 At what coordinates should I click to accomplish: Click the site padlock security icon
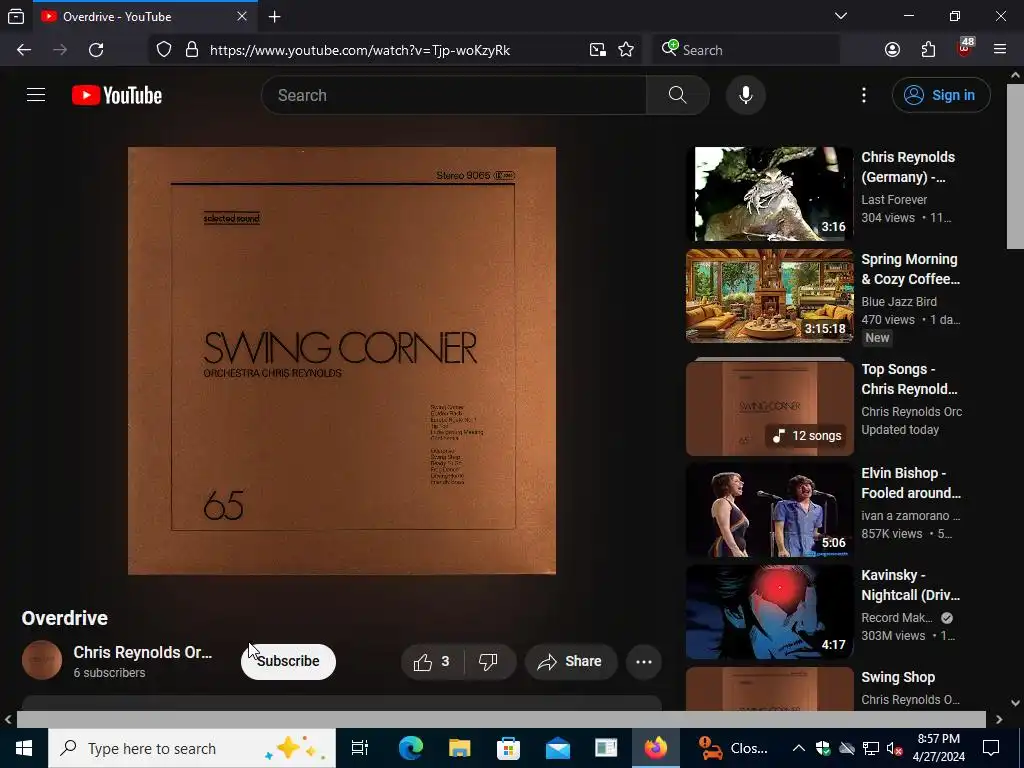click(191, 50)
